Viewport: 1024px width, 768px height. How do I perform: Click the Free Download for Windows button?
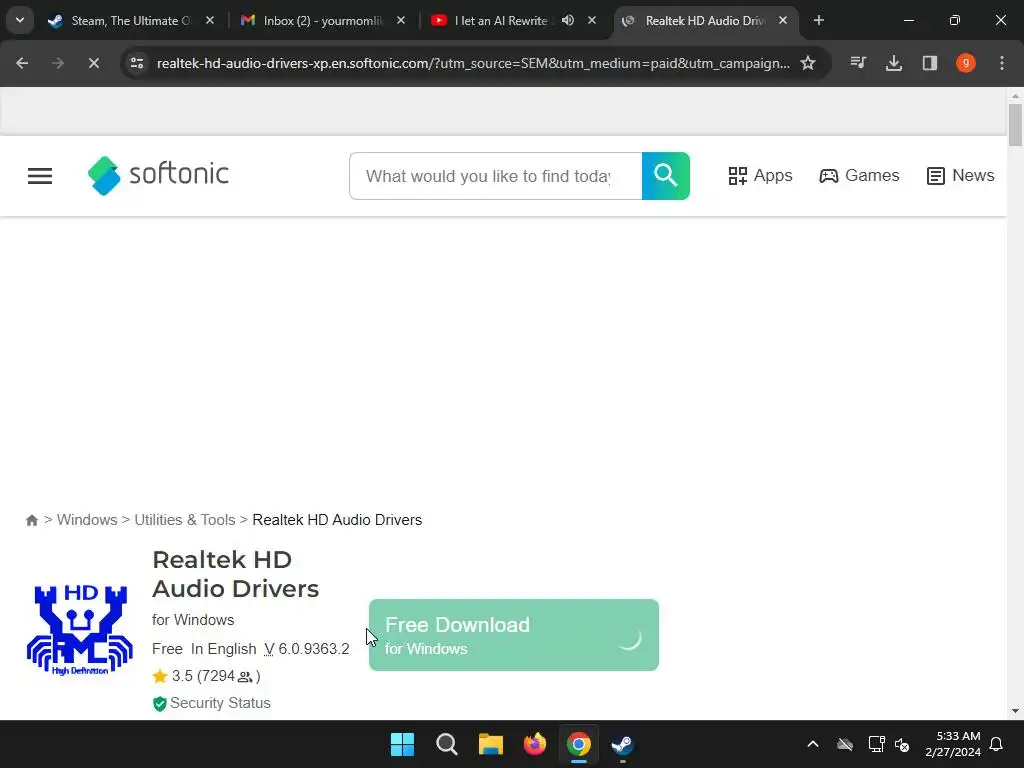[x=514, y=635]
